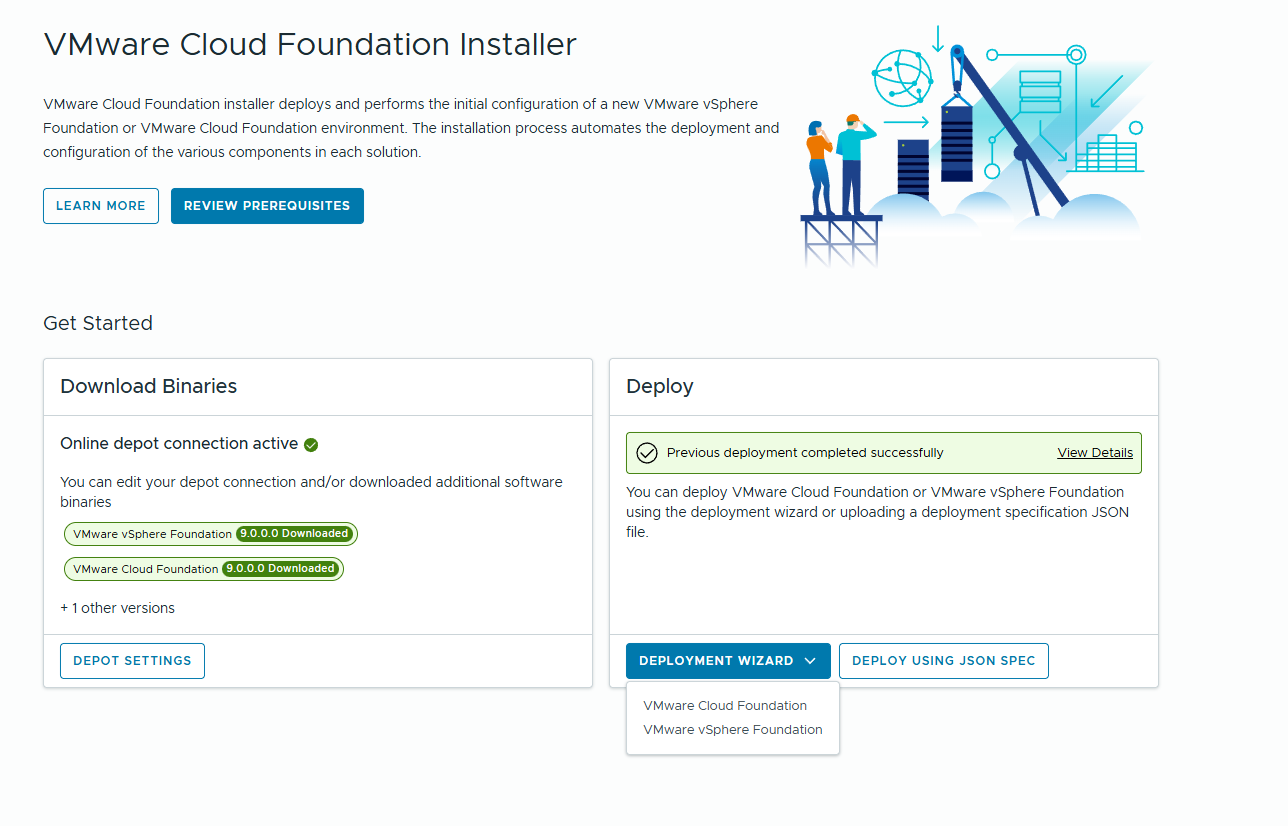Click green checkmark beside Online depot connection active
This screenshot has height=826, width=1288.
(x=311, y=445)
